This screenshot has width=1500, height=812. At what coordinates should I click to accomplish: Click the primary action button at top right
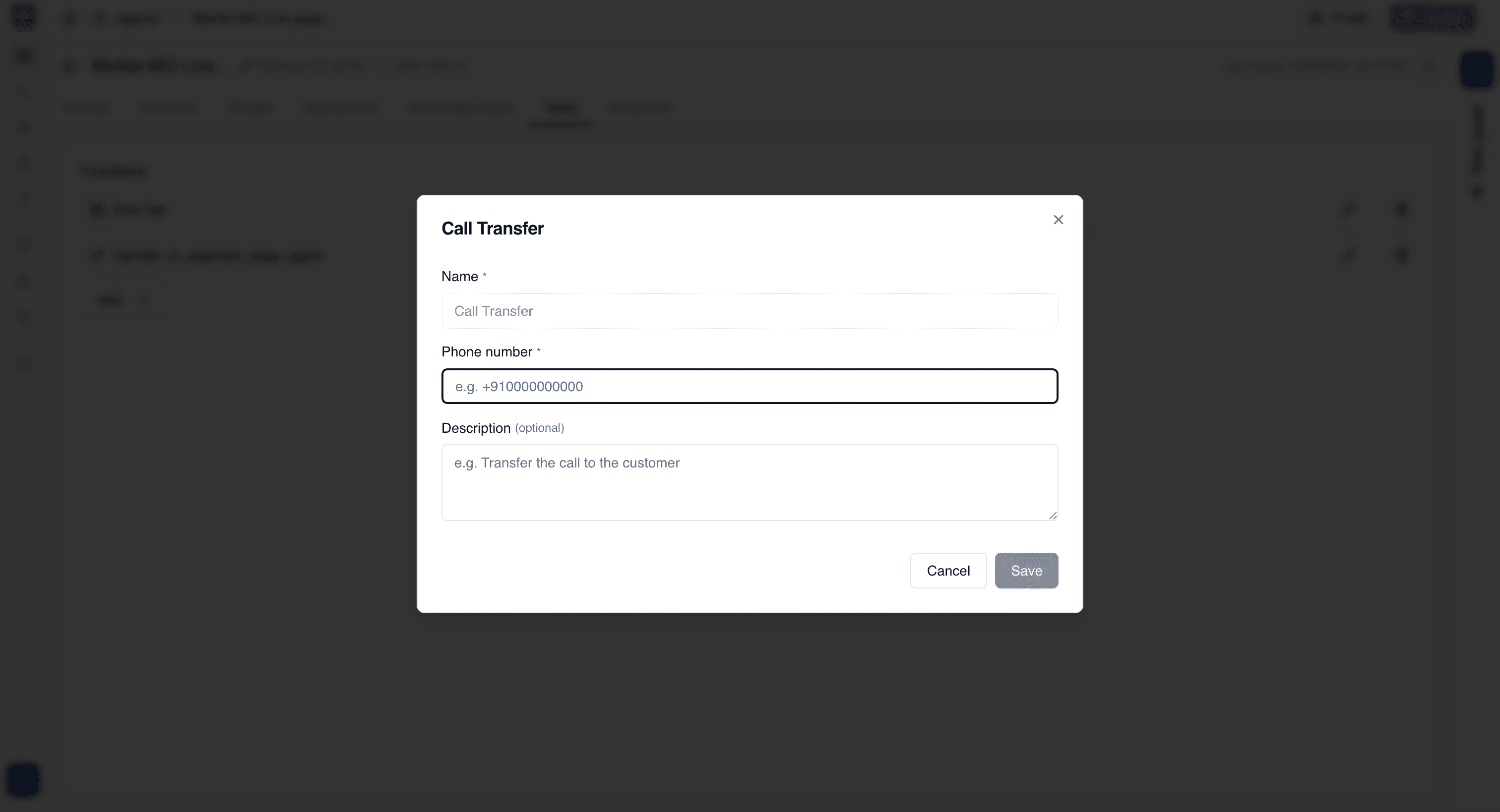tap(1433, 18)
